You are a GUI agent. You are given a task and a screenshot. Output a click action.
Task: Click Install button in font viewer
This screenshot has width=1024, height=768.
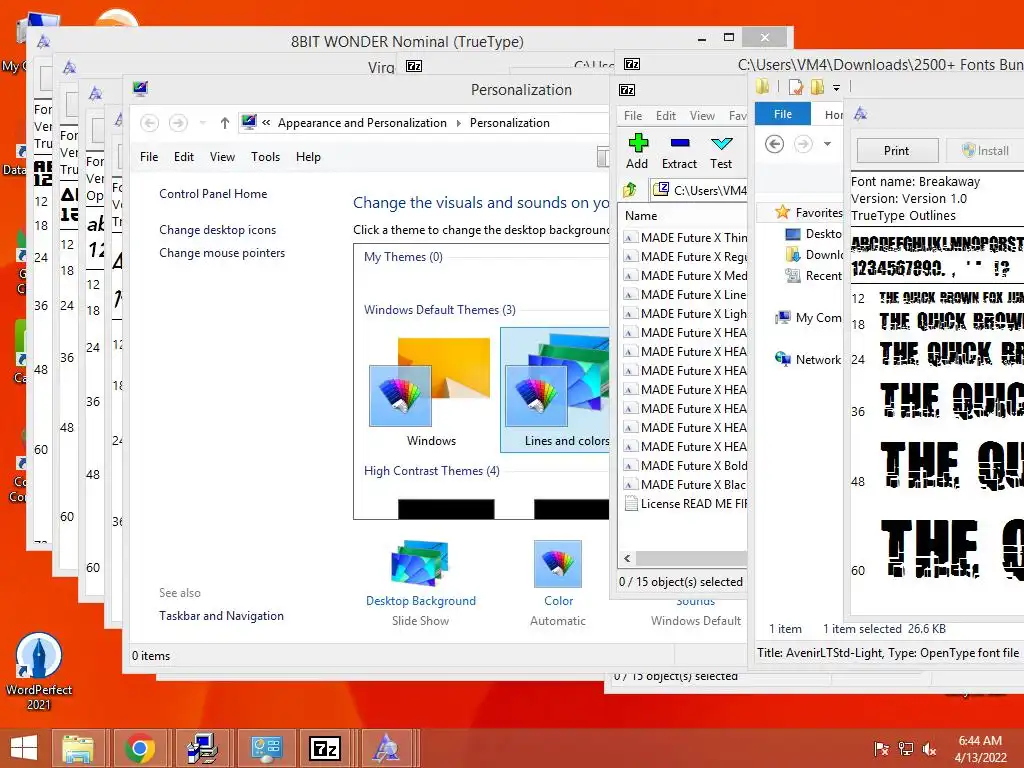[985, 151]
